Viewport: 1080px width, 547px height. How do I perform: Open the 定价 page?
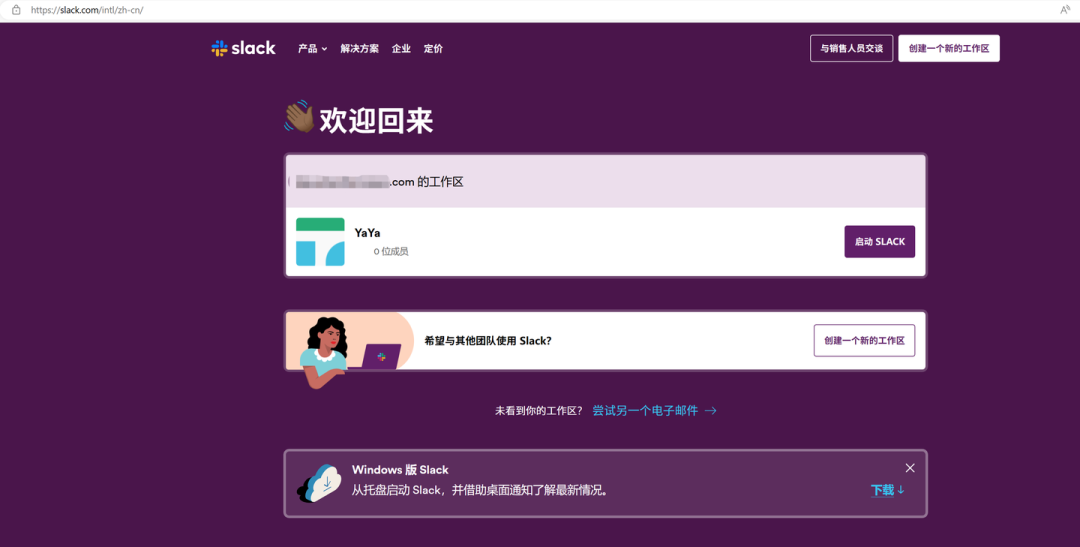pyautogui.click(x=433, y=49)
